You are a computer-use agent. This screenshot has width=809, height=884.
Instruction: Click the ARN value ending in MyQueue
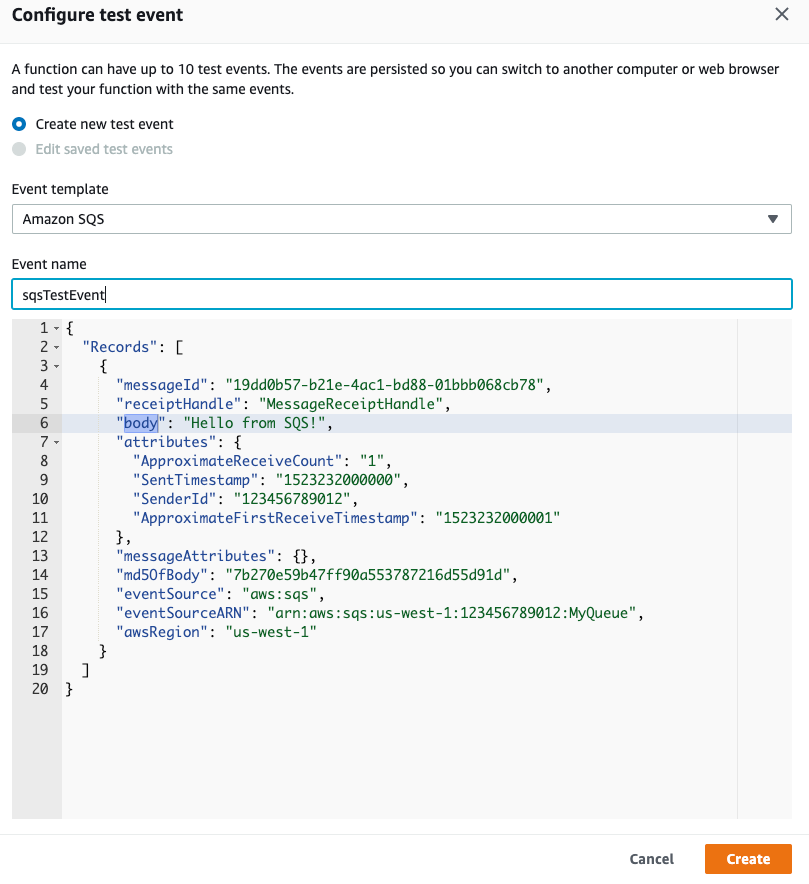(x=452, y=613)
